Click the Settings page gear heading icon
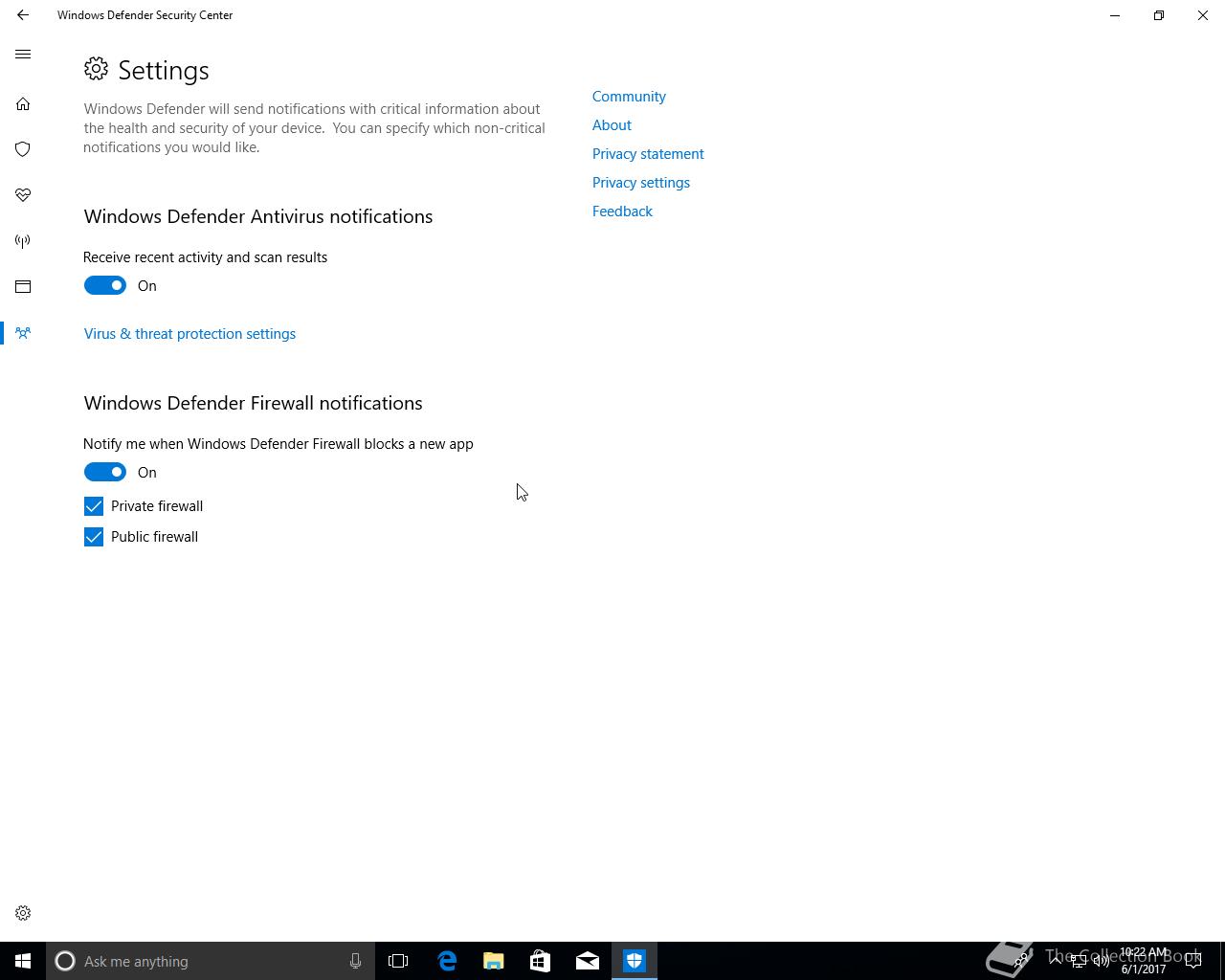Screen dimensions: 1225x980 pos(96,69)
